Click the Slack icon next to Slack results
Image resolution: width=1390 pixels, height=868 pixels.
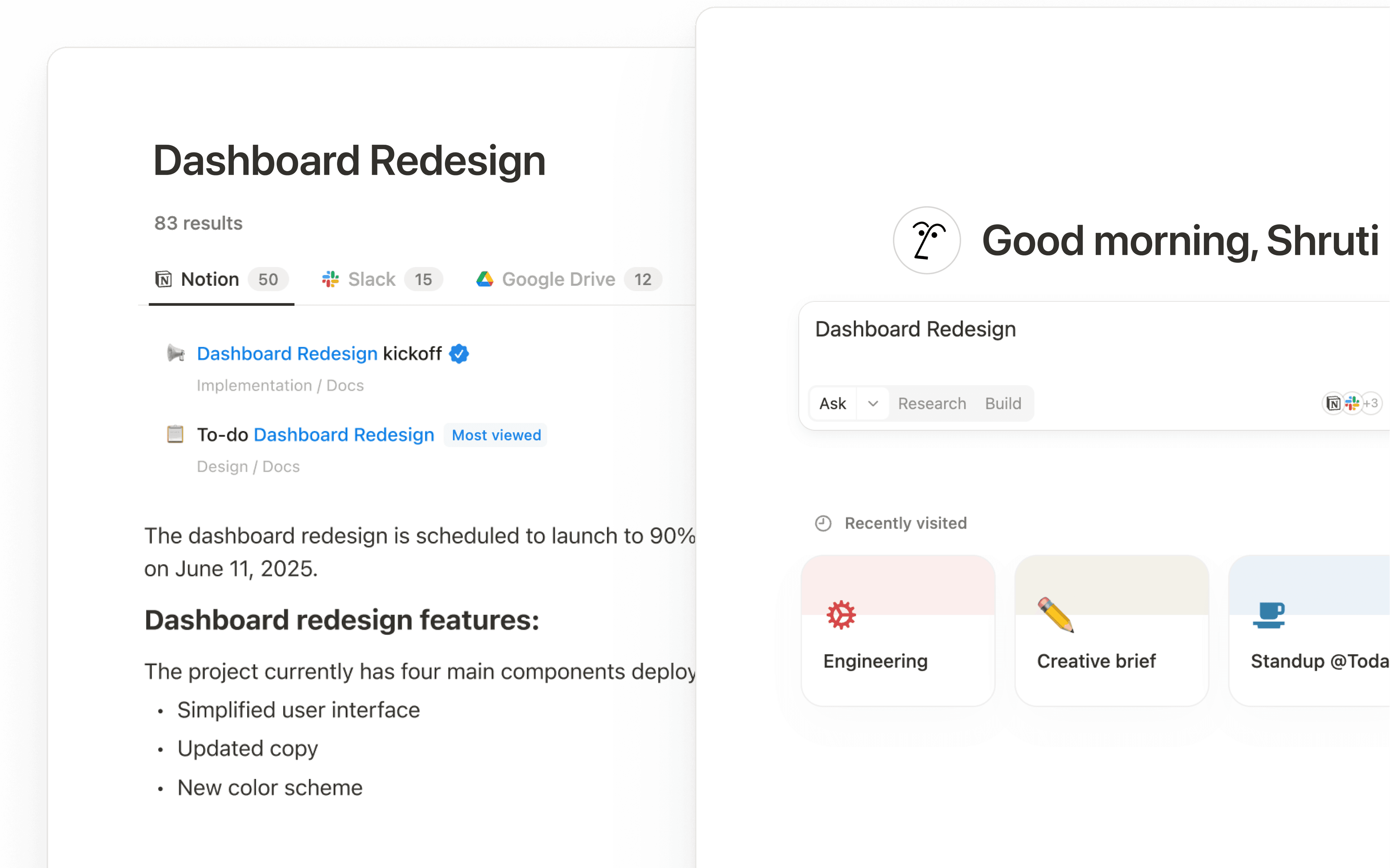tap(330, 280)
